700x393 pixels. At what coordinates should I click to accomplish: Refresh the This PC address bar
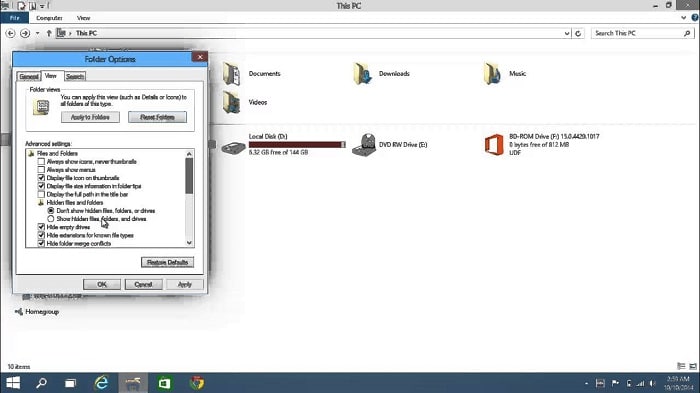click(x=578, y=33)
